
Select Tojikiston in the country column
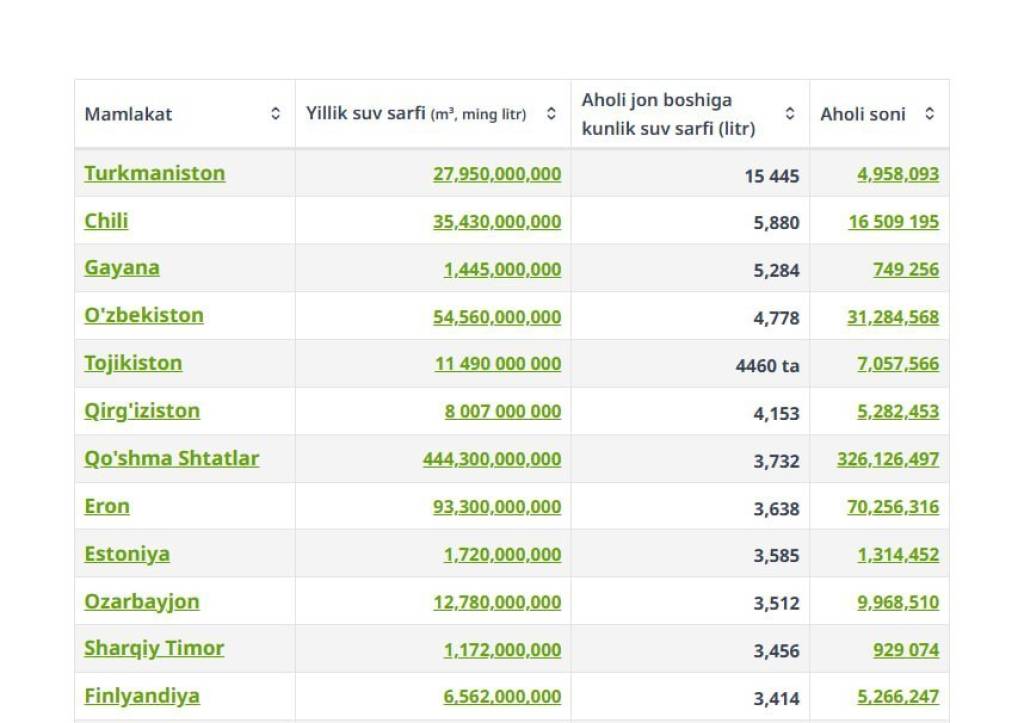[x=133, y=363]
